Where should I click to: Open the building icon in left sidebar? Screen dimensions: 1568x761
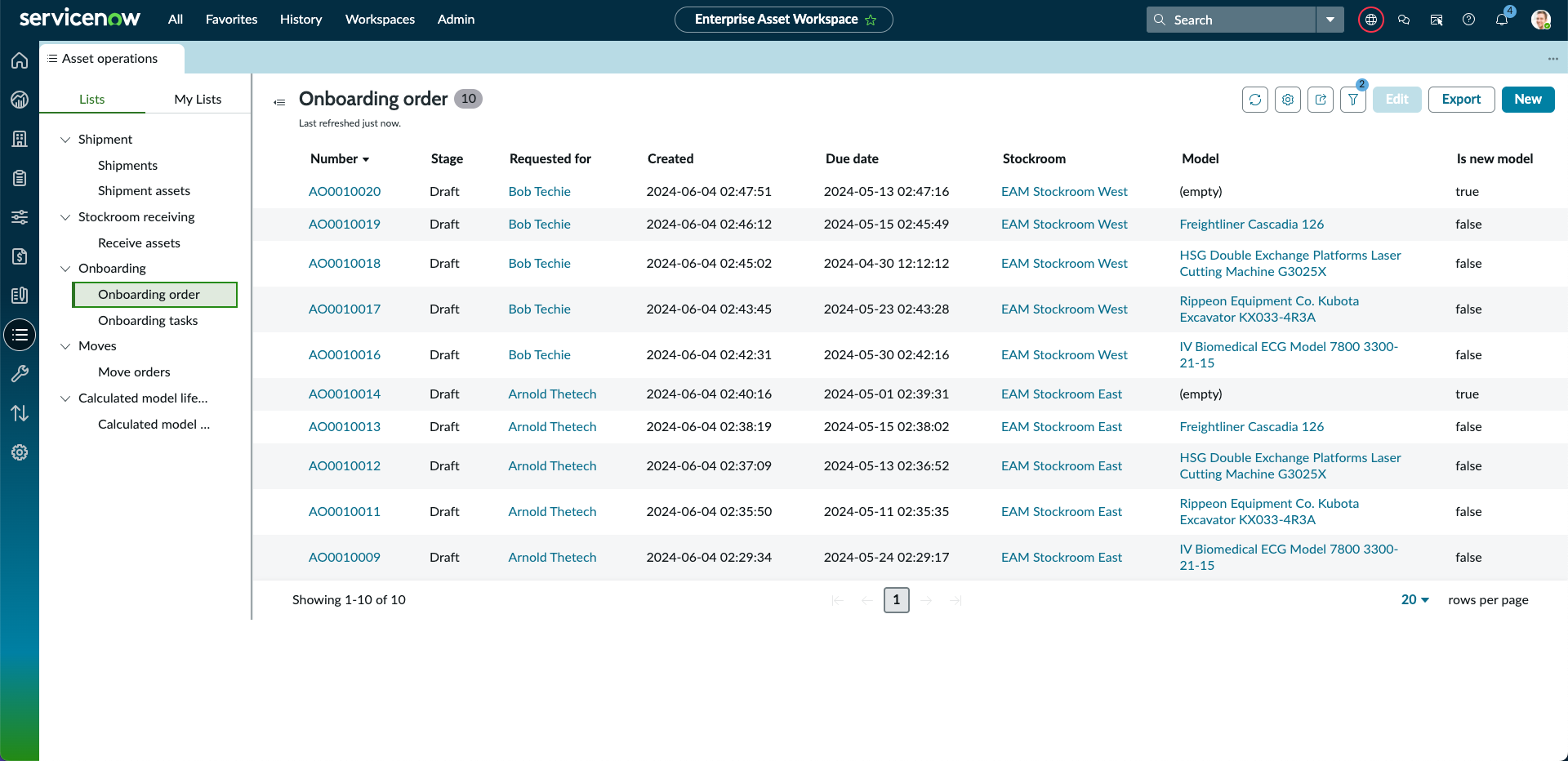point(20,139)
